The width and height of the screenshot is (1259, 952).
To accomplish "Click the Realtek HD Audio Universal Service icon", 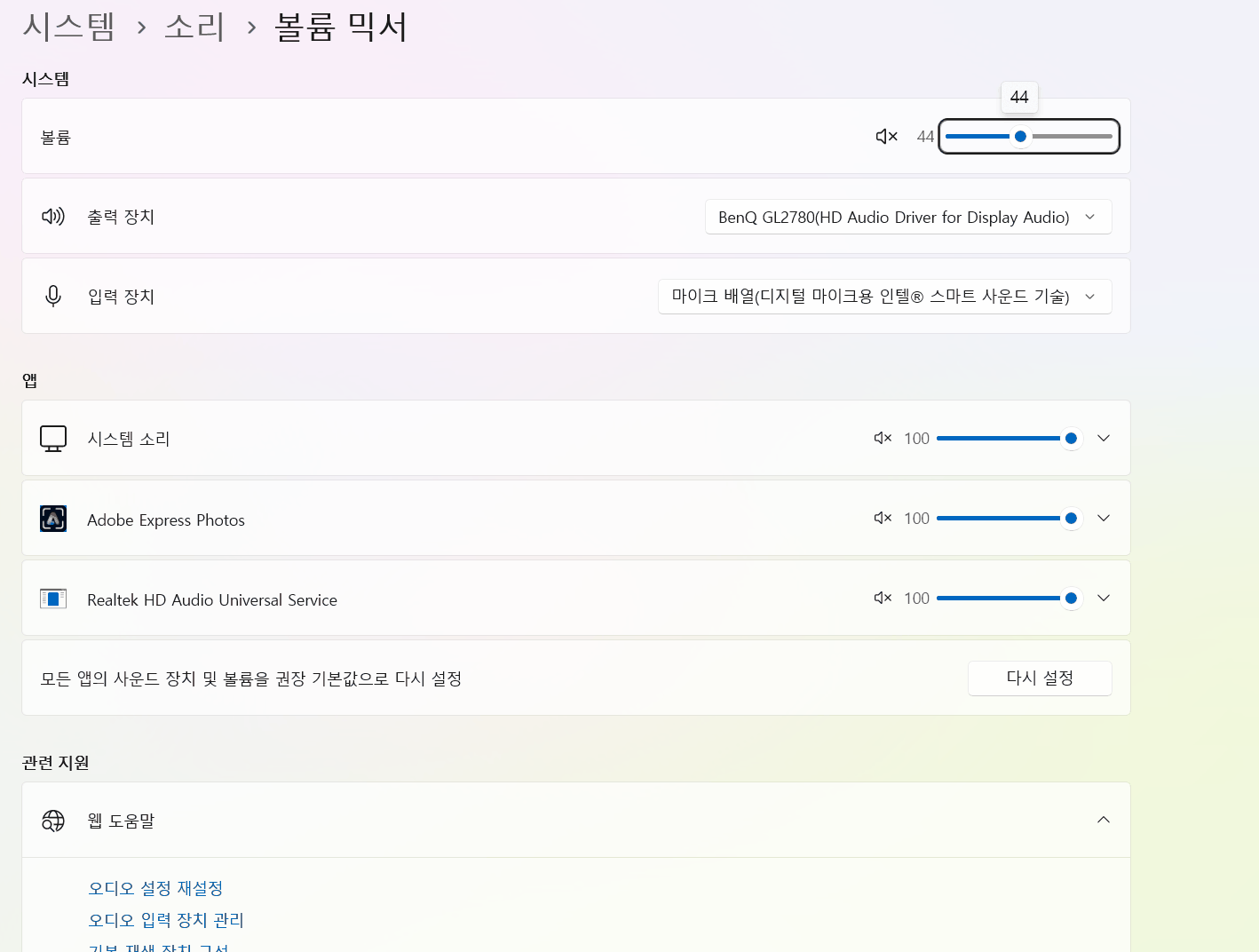I will coord(53,599).
